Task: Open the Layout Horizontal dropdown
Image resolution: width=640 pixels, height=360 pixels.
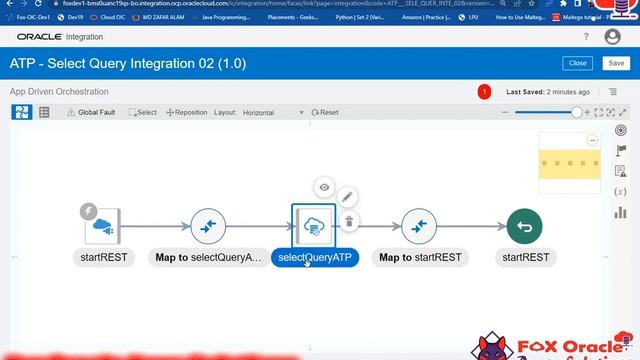Action: tap(273, 113)
